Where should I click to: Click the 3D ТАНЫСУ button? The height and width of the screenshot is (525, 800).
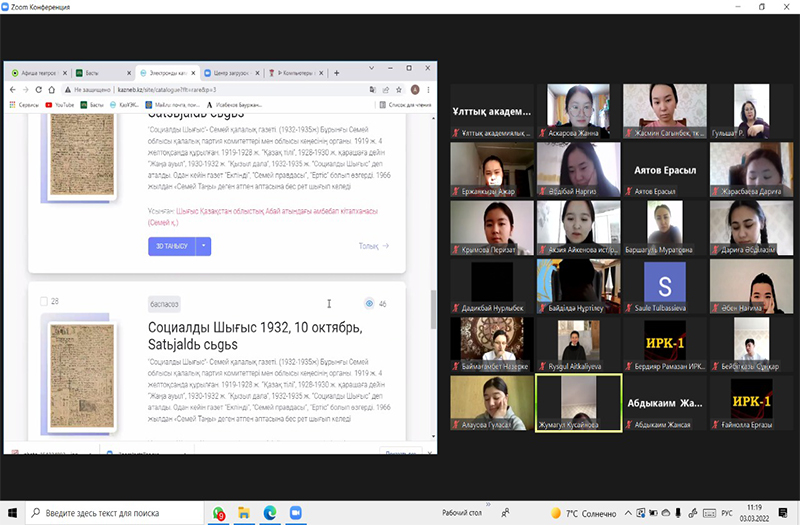(169, 244)
